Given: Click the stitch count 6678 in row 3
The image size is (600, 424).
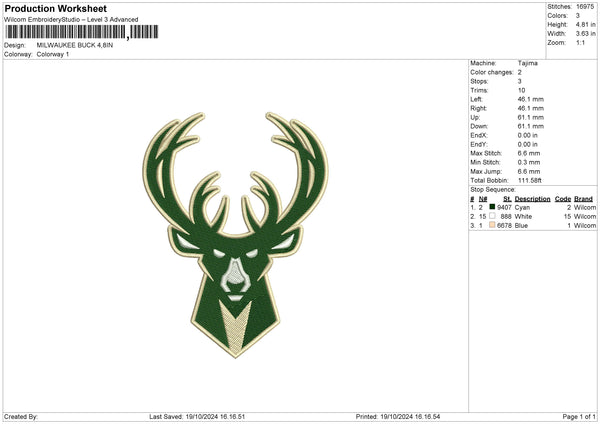Looking at the screenshot, I should pyautogui.click(x=504, y=226).
